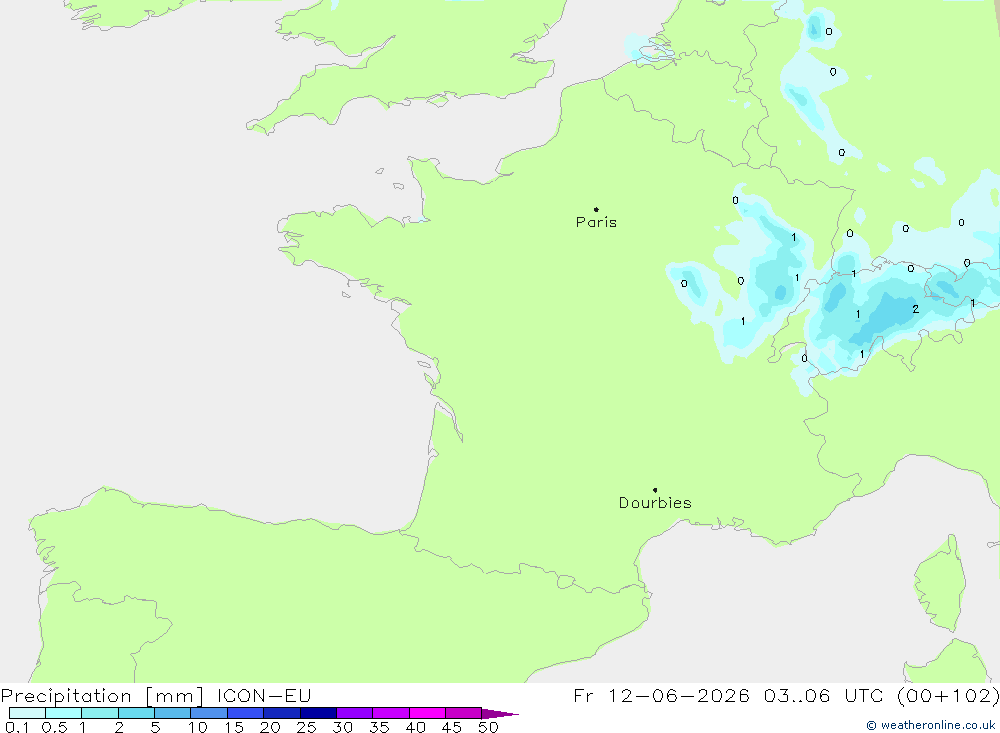Select the 0.1–0.5 mm legend swatch

(27, 713)
